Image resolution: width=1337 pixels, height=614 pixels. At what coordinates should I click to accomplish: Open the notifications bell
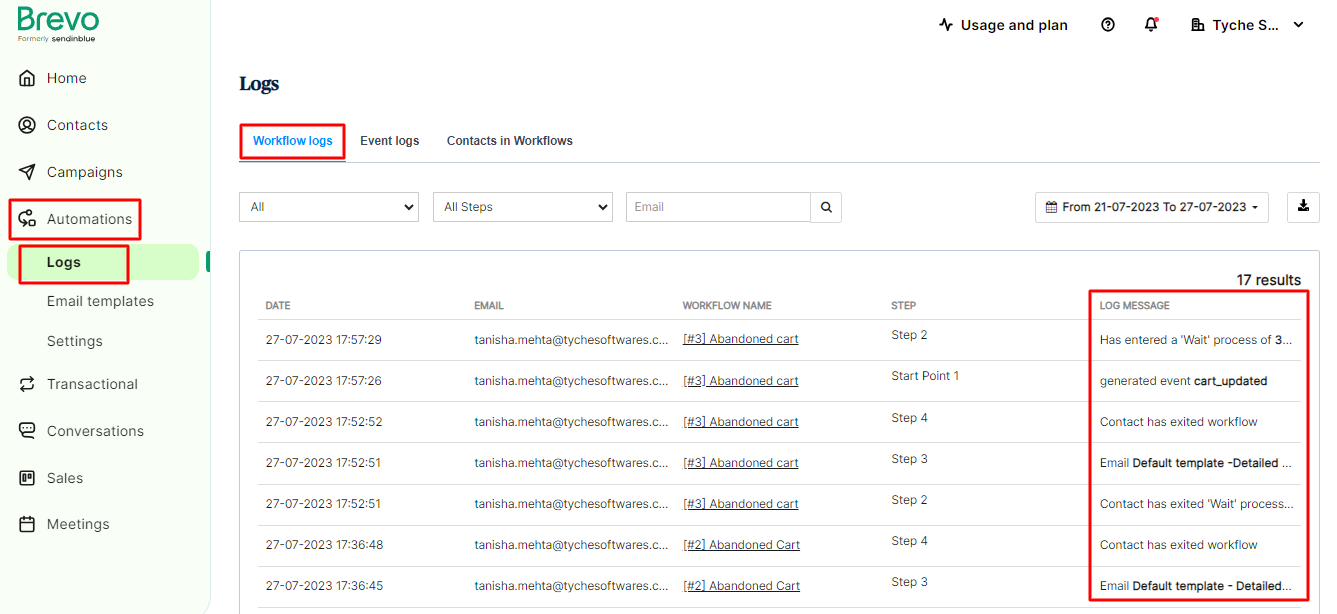pyautogui.click(x=1151, y=25)
